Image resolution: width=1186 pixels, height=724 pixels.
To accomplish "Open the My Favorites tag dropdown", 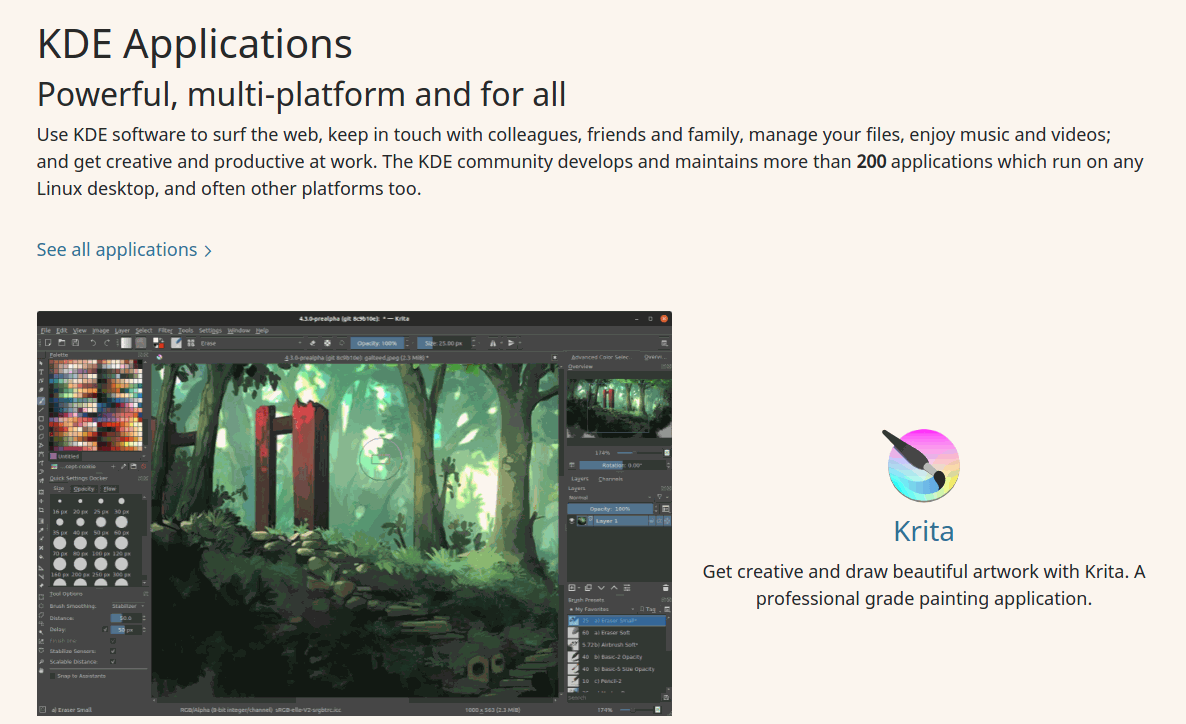I will tap(603, 609).
